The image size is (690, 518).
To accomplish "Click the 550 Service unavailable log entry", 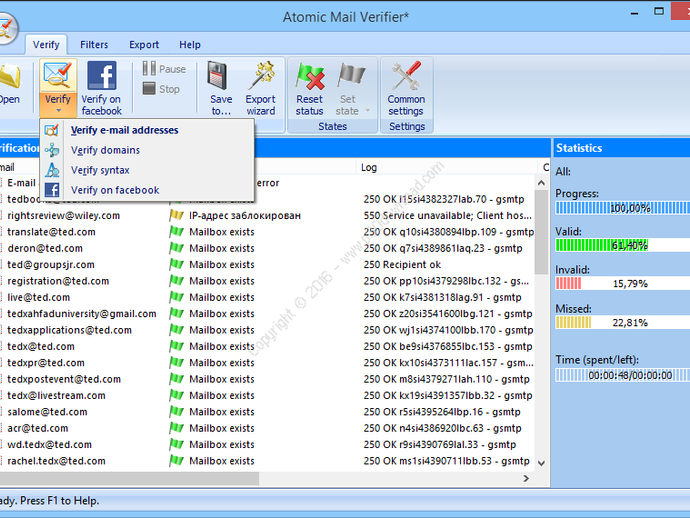I will (x=448, y=215).
